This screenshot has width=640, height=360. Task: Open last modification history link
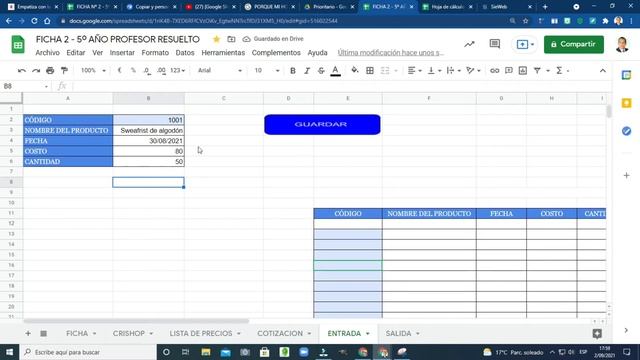tap(391, 53)
